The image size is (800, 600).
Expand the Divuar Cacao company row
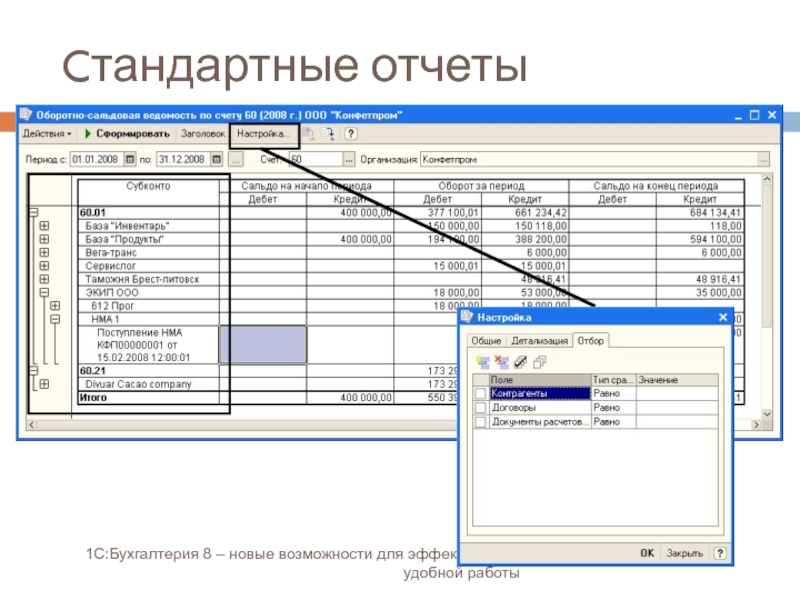44,384
